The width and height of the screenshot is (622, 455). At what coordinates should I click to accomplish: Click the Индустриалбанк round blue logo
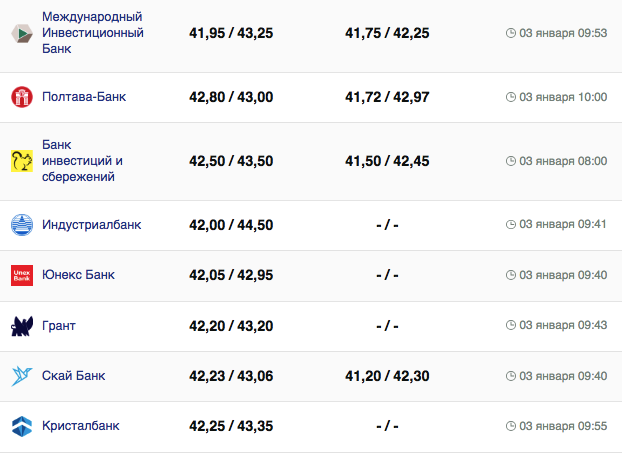pos(21,224)
